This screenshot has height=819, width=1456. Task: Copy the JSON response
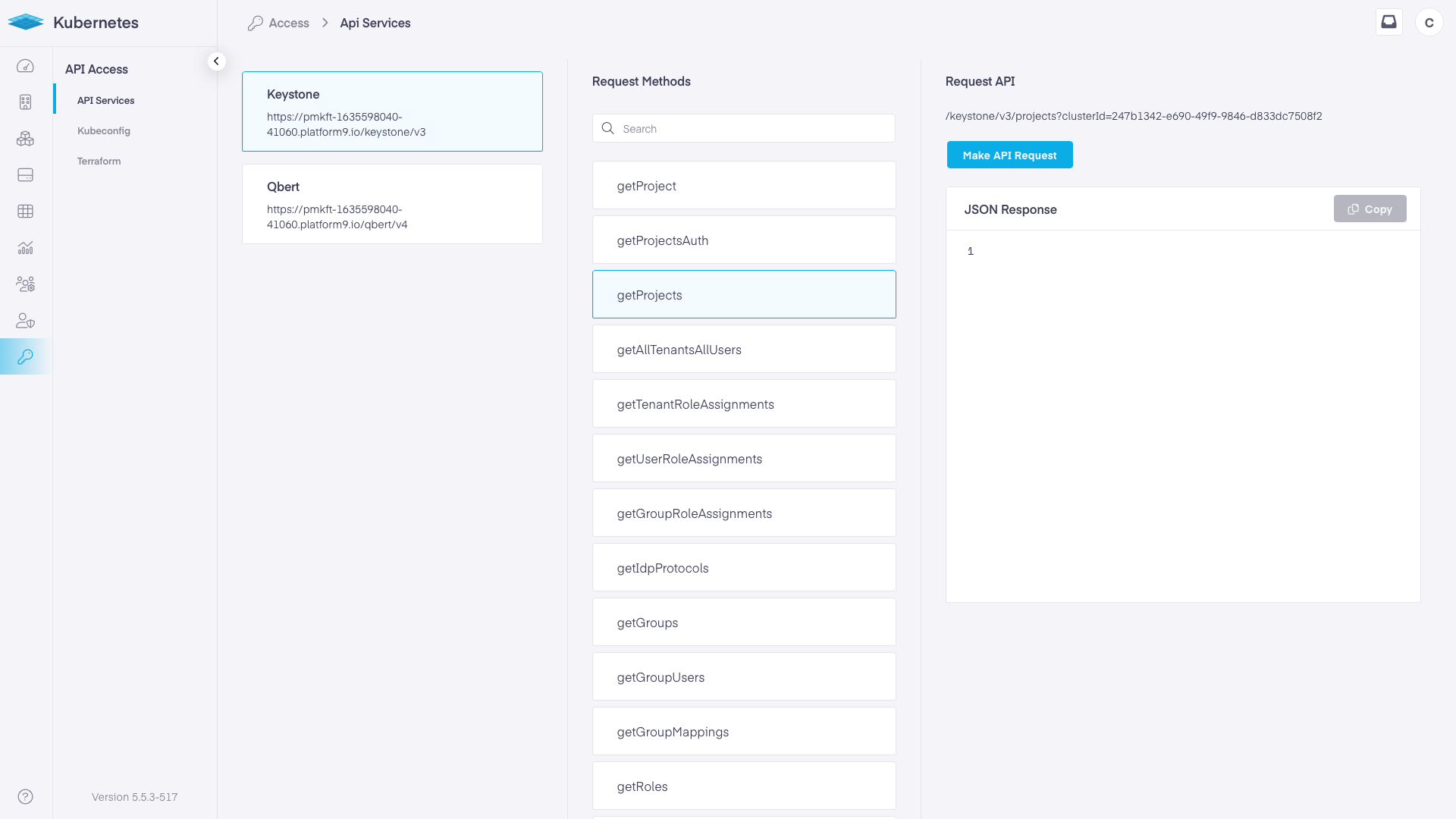click(x=1370, y=209)
